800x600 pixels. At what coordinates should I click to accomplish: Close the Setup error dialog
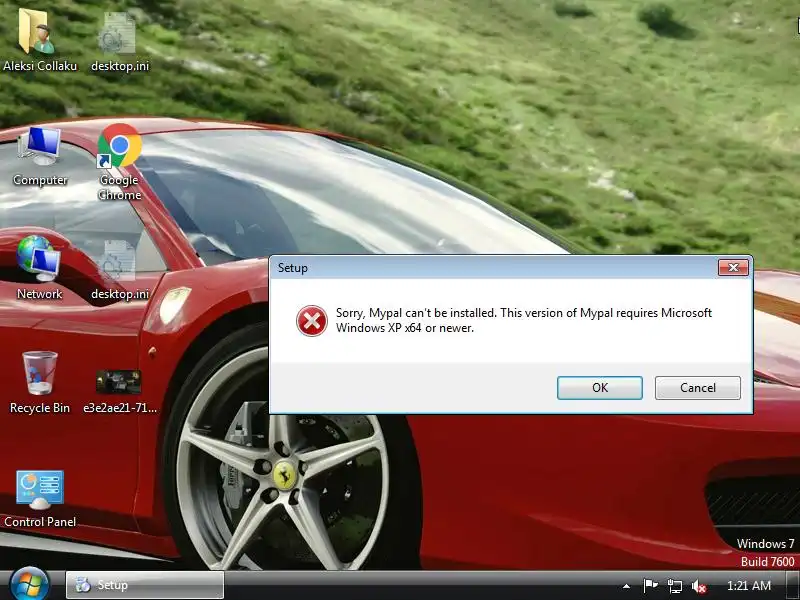[733, 267]
